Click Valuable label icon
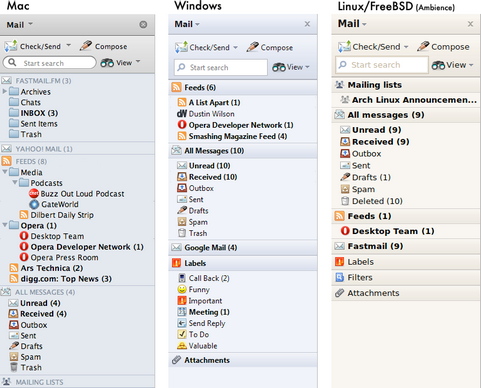 click(182, 346)
